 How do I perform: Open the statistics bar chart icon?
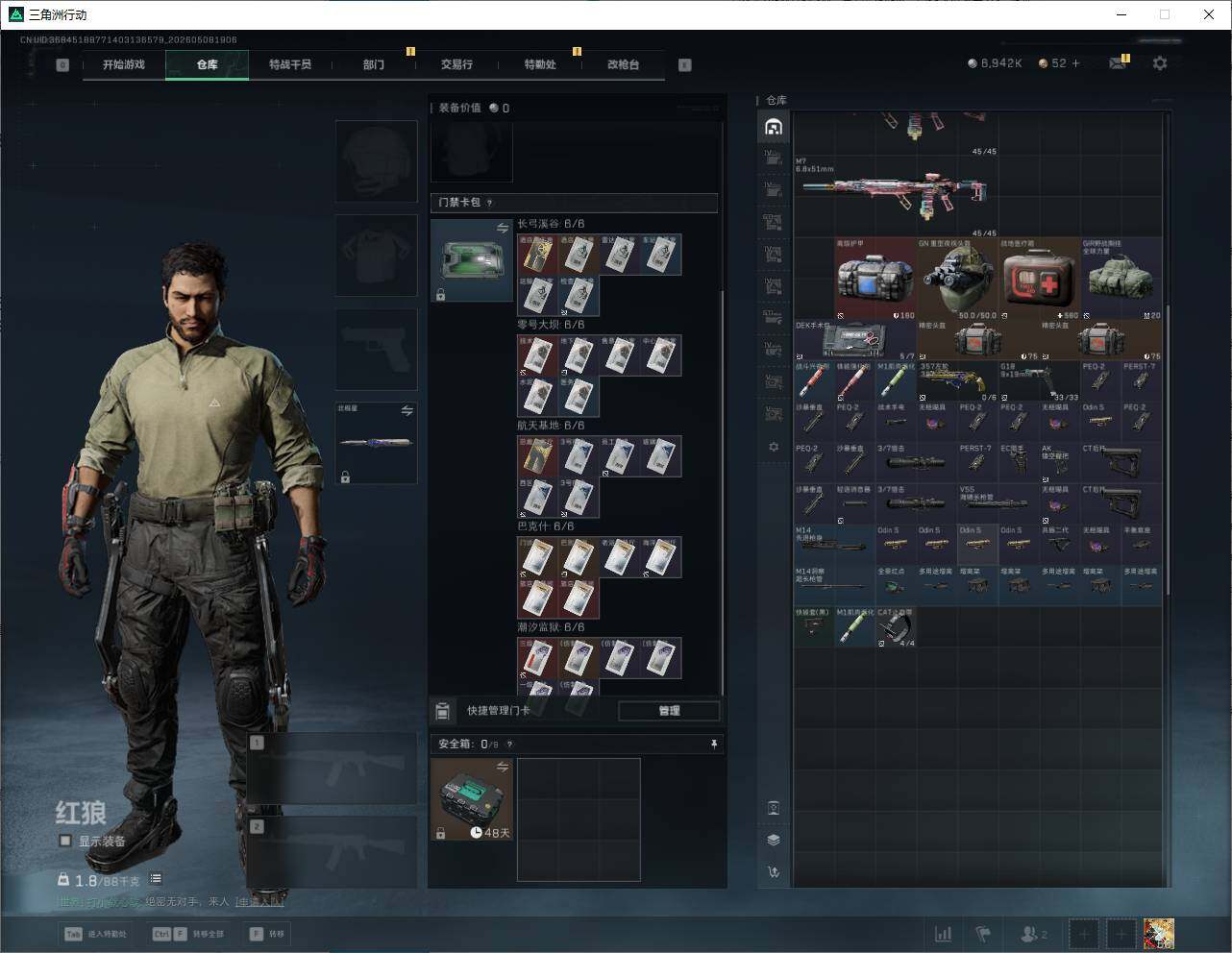[944, 934]
